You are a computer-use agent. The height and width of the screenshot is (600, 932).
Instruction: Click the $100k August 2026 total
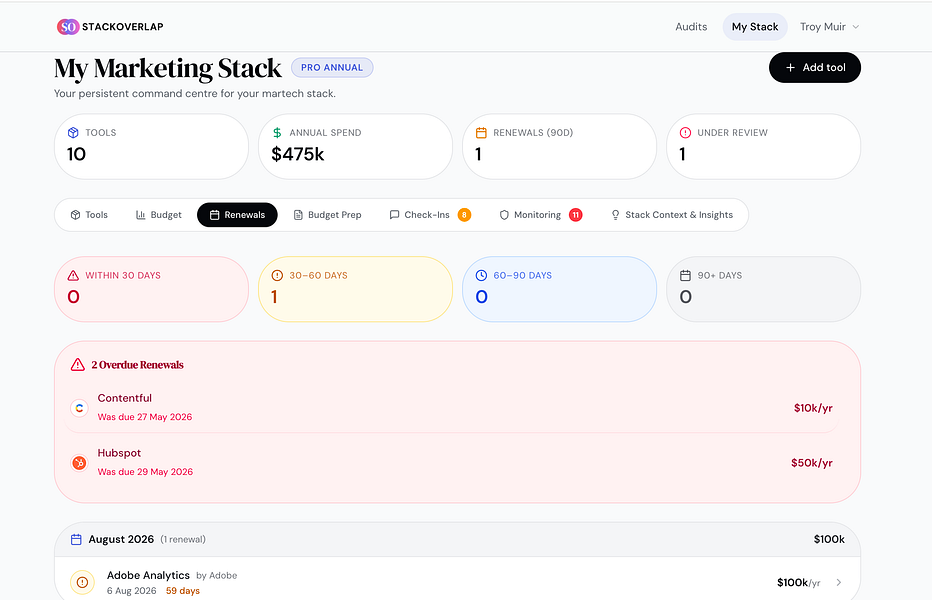coord(829,539)
